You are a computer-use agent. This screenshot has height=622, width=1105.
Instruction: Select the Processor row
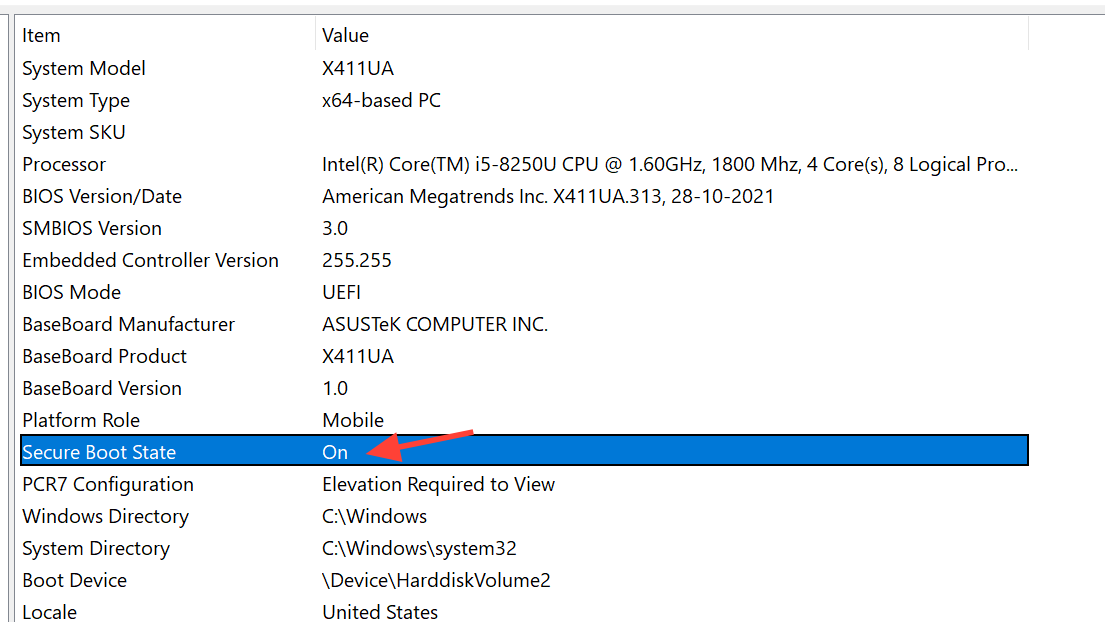click(x=64, y=164)
